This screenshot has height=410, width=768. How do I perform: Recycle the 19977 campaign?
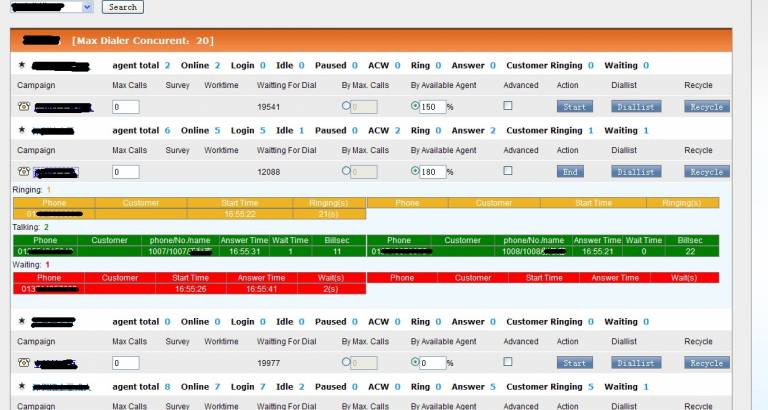[707, 363]
